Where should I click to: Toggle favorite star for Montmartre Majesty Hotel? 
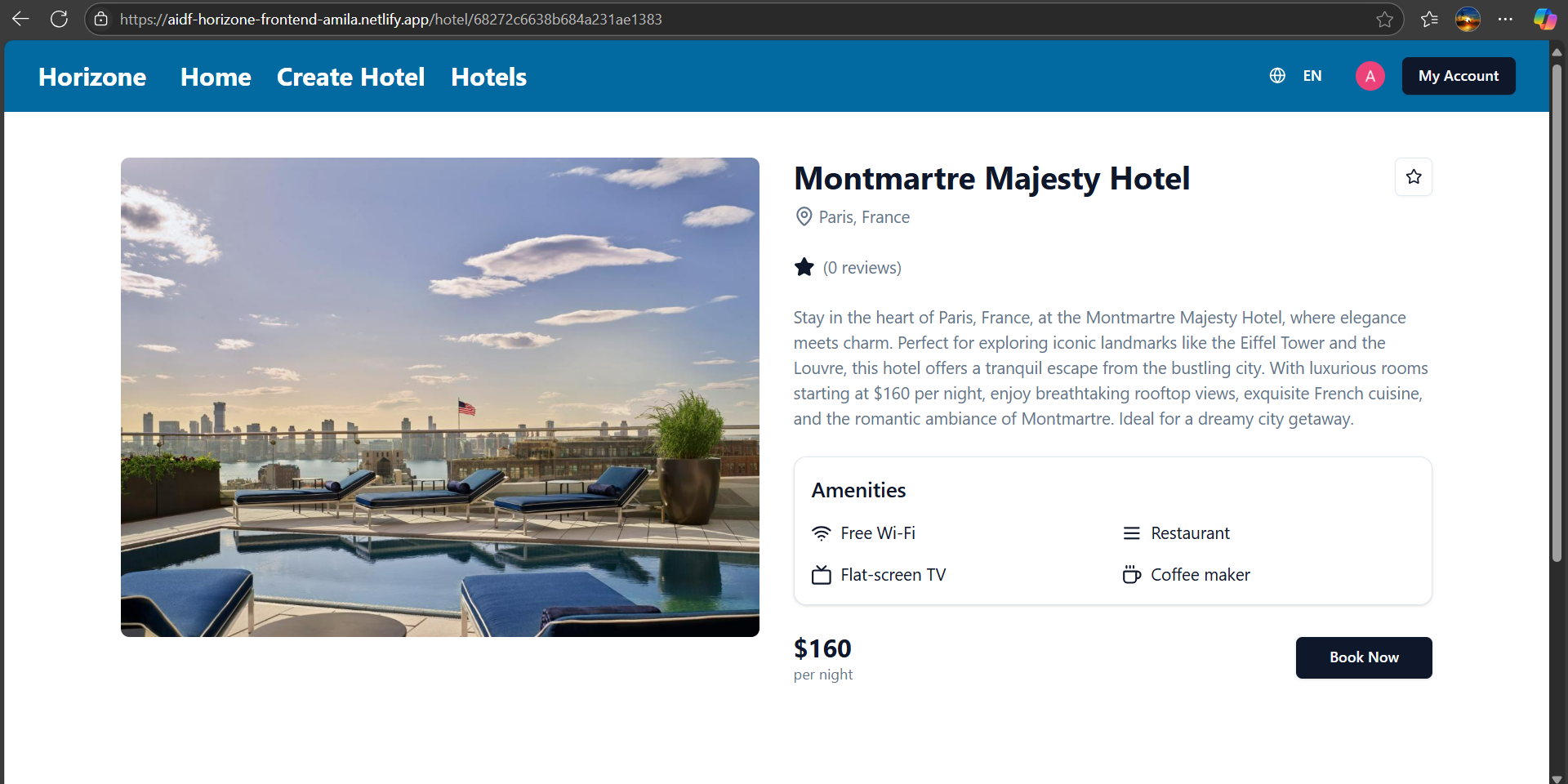point(1414,176)
